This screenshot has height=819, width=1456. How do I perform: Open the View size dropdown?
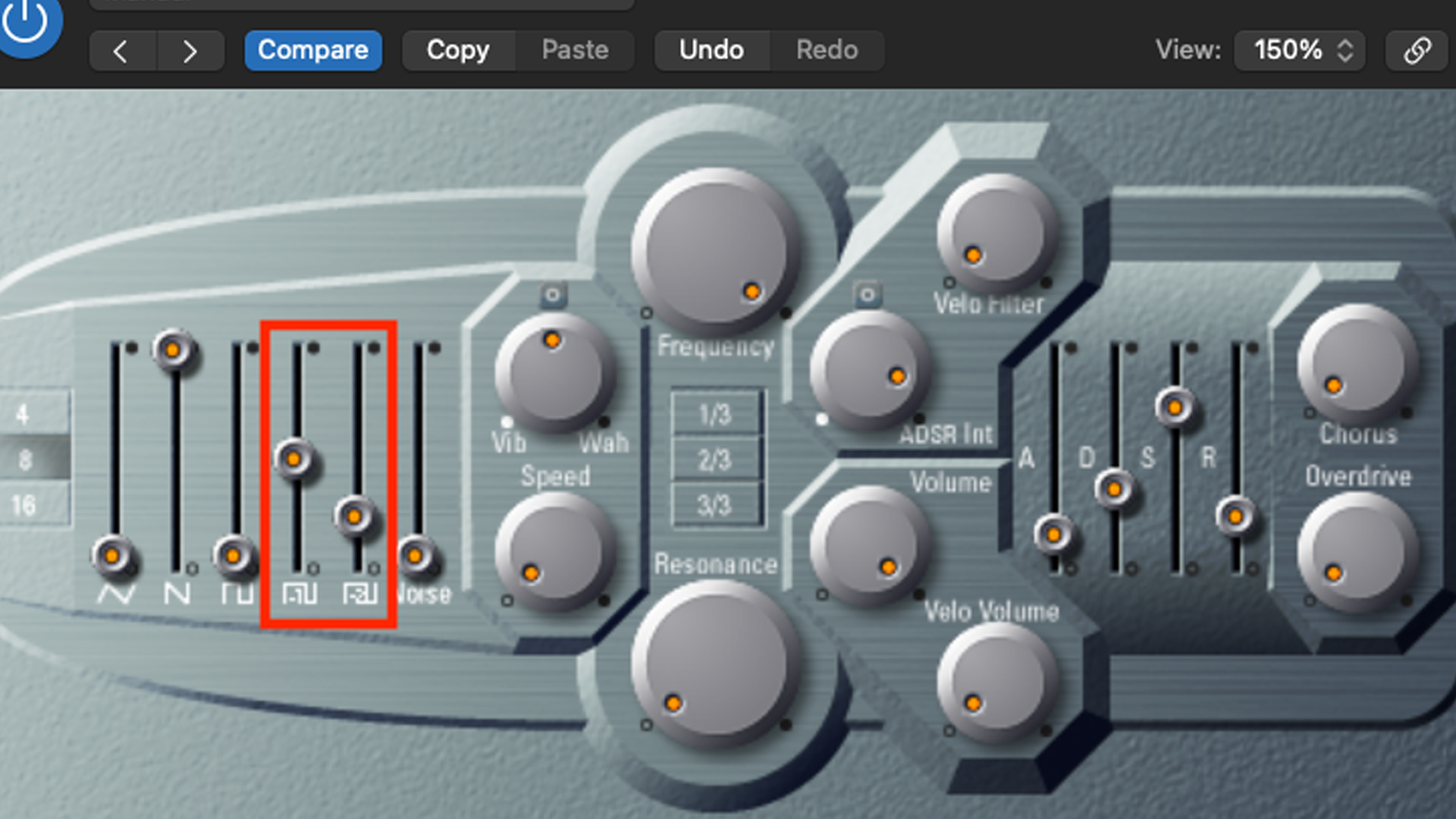pos(1300,51)
